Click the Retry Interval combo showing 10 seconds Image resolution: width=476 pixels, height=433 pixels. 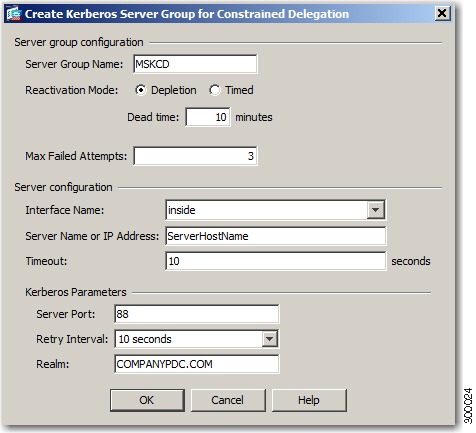(x=197, y=339)
